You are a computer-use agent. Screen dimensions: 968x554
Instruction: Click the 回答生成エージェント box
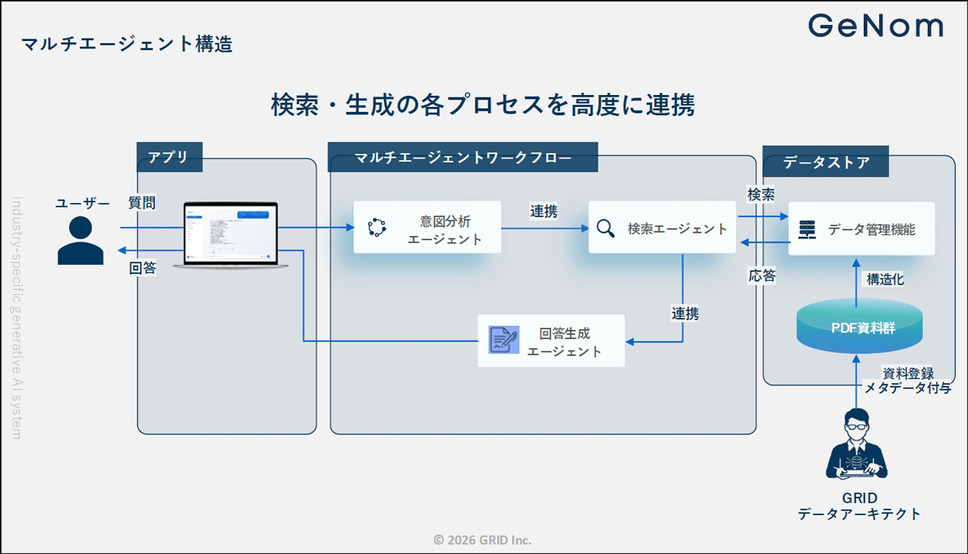(551, 341)
